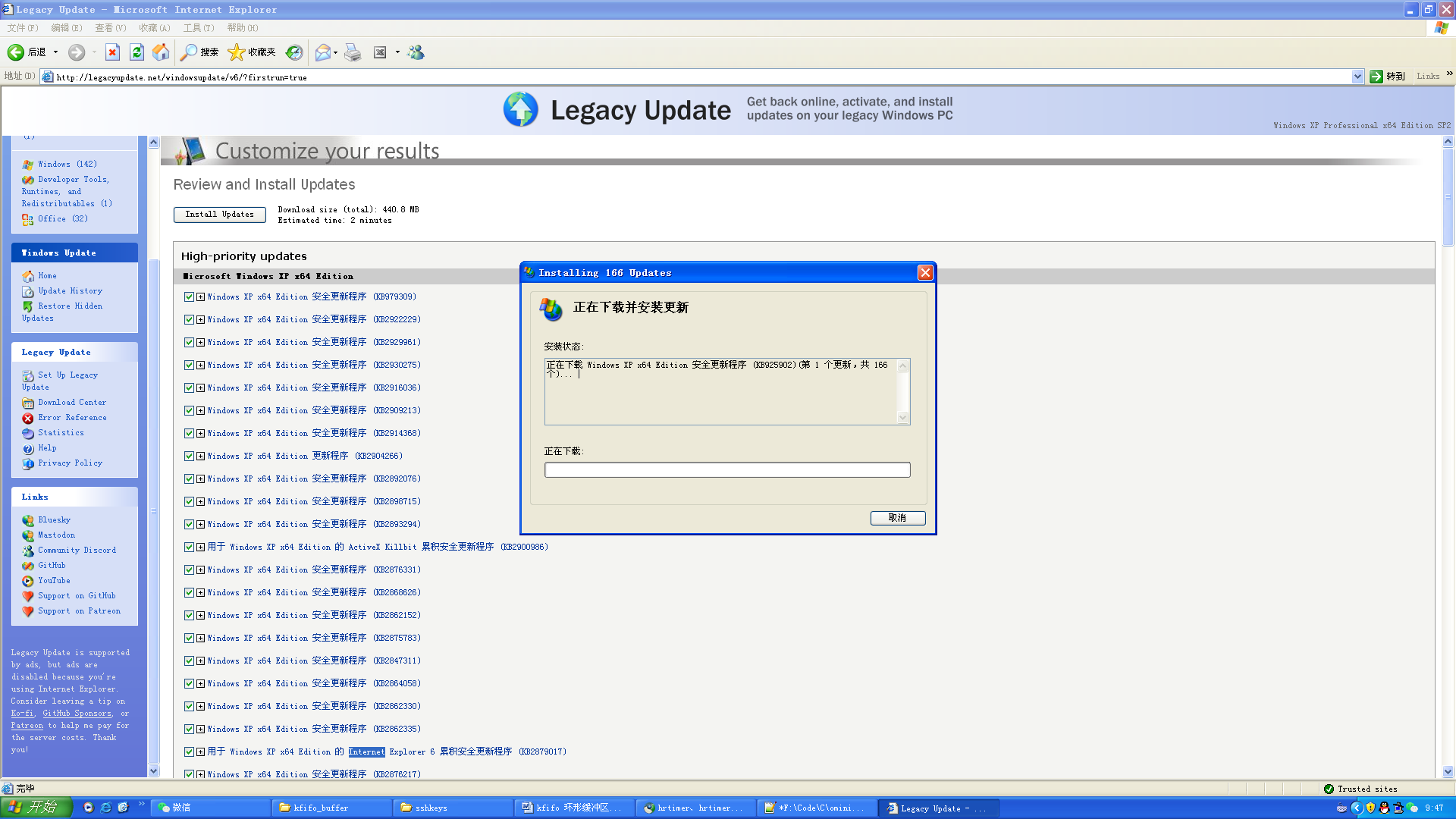1456x819 pixels.
Task: Toggle checkbox for ActiveX Killbit KB2900986
Action: tap(189, 548)
